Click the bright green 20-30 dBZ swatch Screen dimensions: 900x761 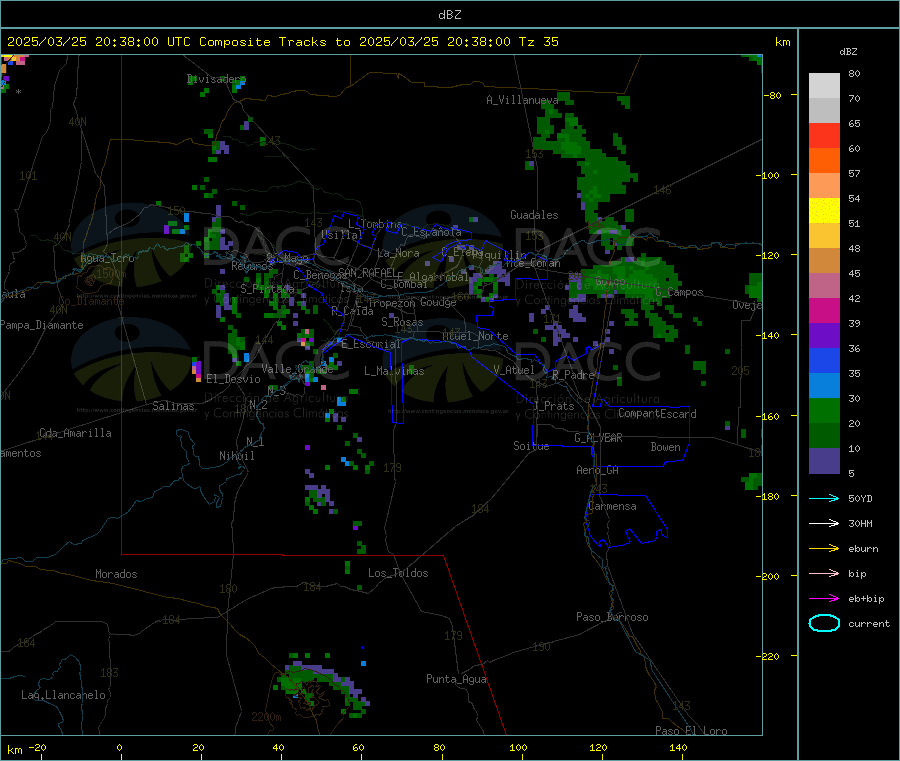coord(824,410)
